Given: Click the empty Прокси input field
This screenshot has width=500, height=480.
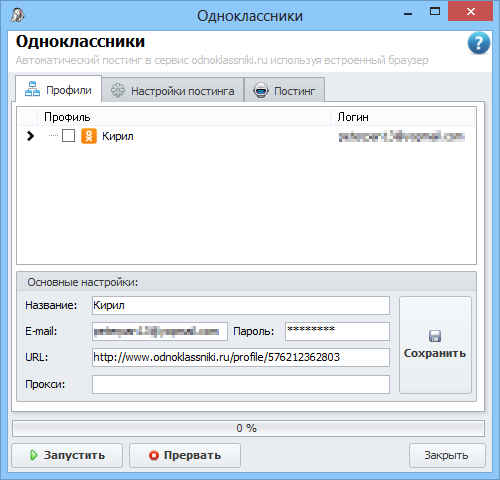Looking at the screenshot, I should tap(241, 384).
